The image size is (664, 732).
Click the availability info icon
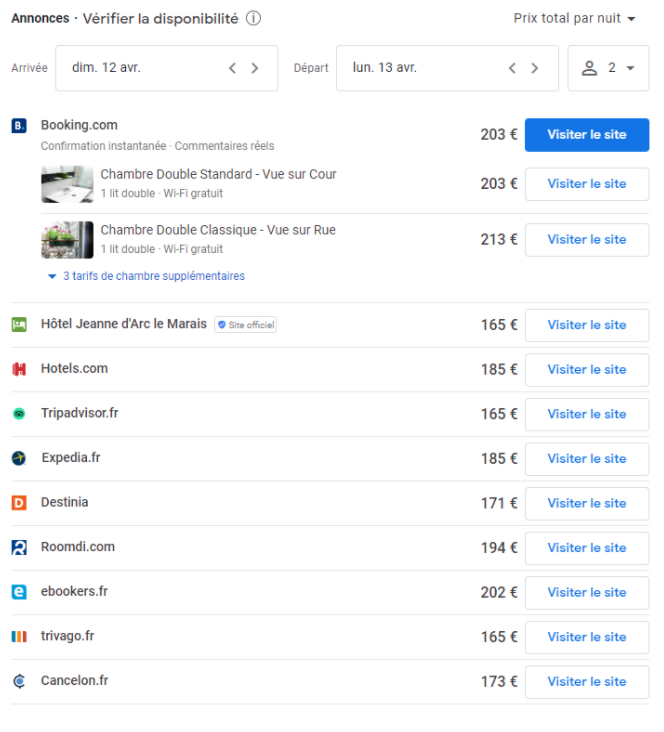[x=254, y=19]
